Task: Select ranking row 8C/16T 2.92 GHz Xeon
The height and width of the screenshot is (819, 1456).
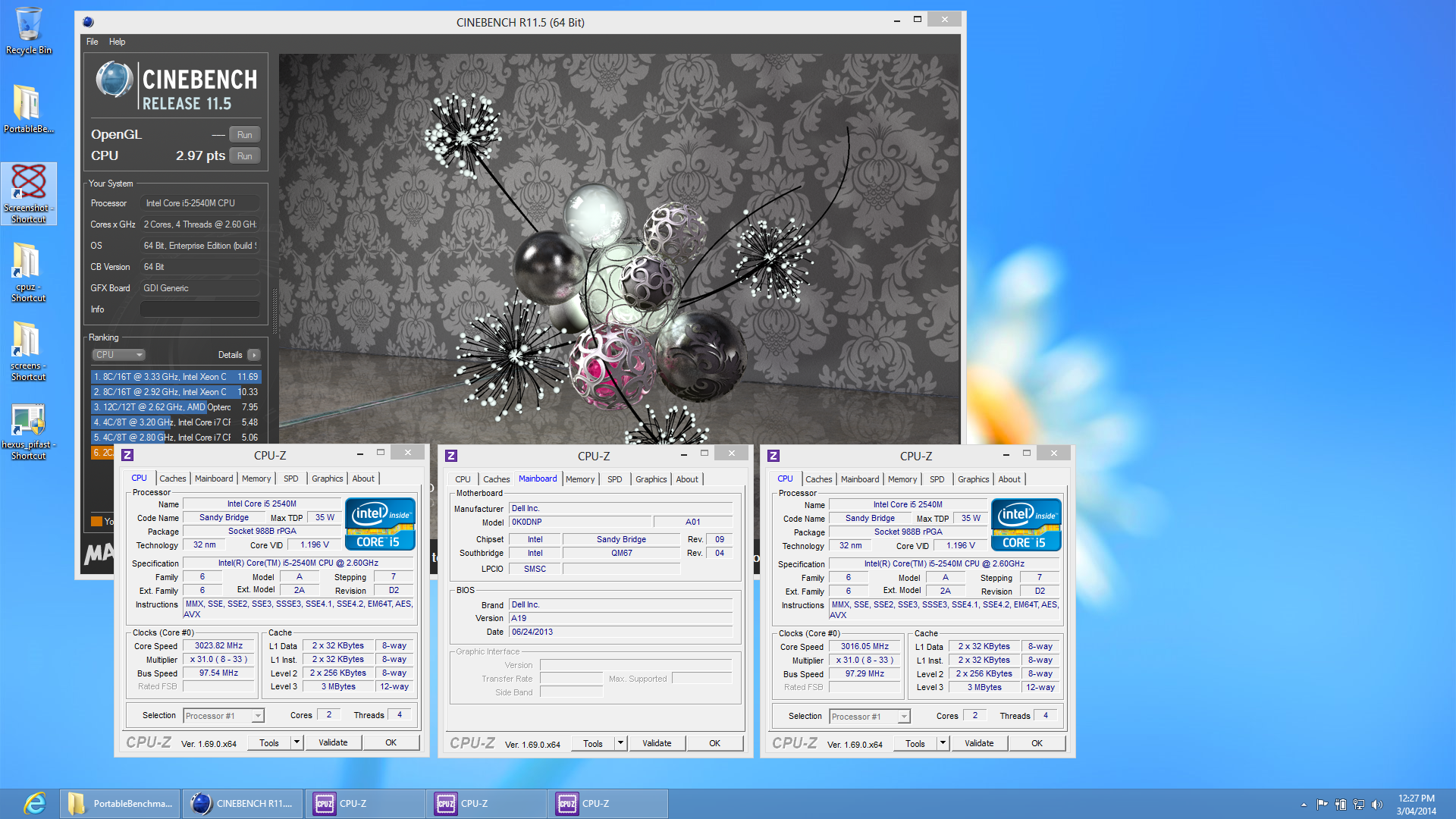Action: tap(176, 392)
